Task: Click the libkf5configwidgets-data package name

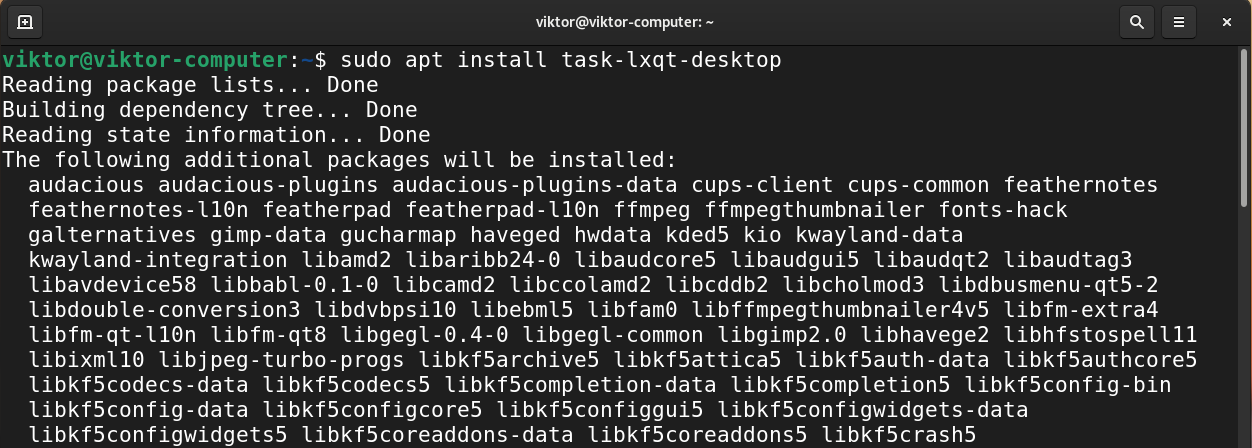Action: pos(873,410)
